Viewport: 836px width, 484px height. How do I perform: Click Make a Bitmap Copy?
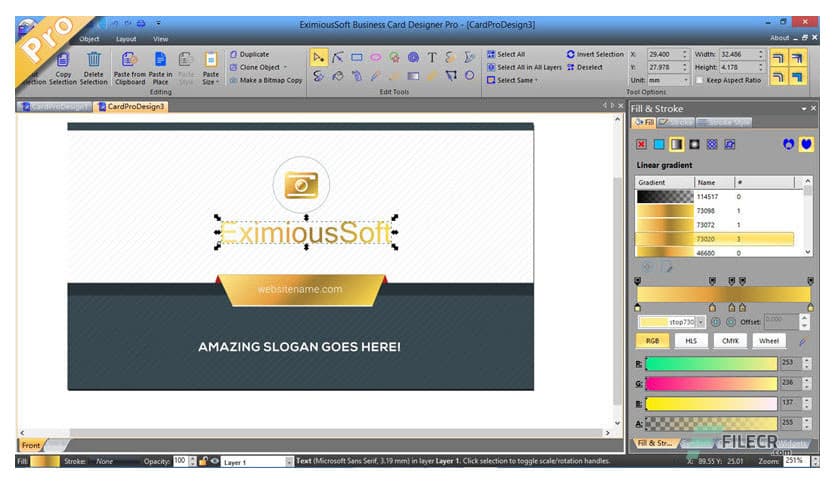tap(266, 80)
